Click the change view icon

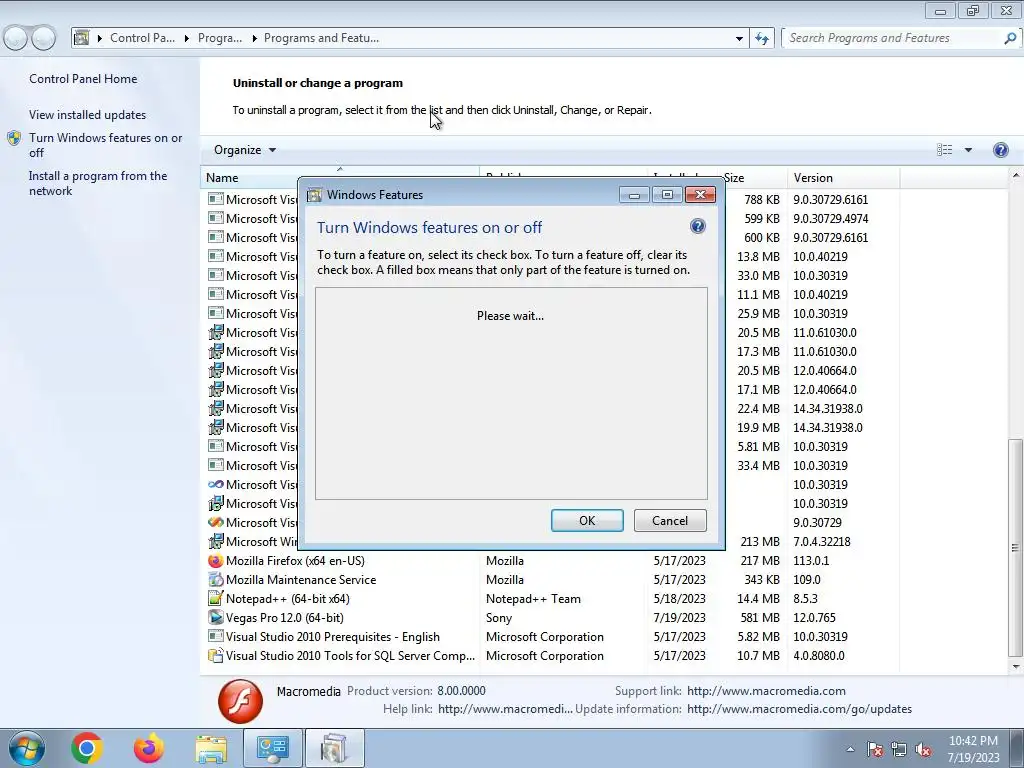pos(944,150)
